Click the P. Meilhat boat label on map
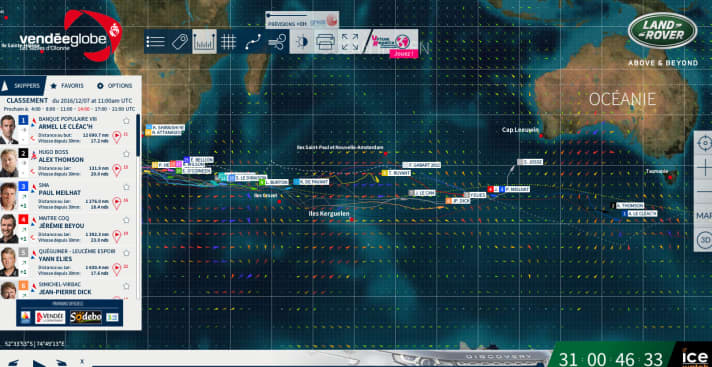 click(514, 189)
